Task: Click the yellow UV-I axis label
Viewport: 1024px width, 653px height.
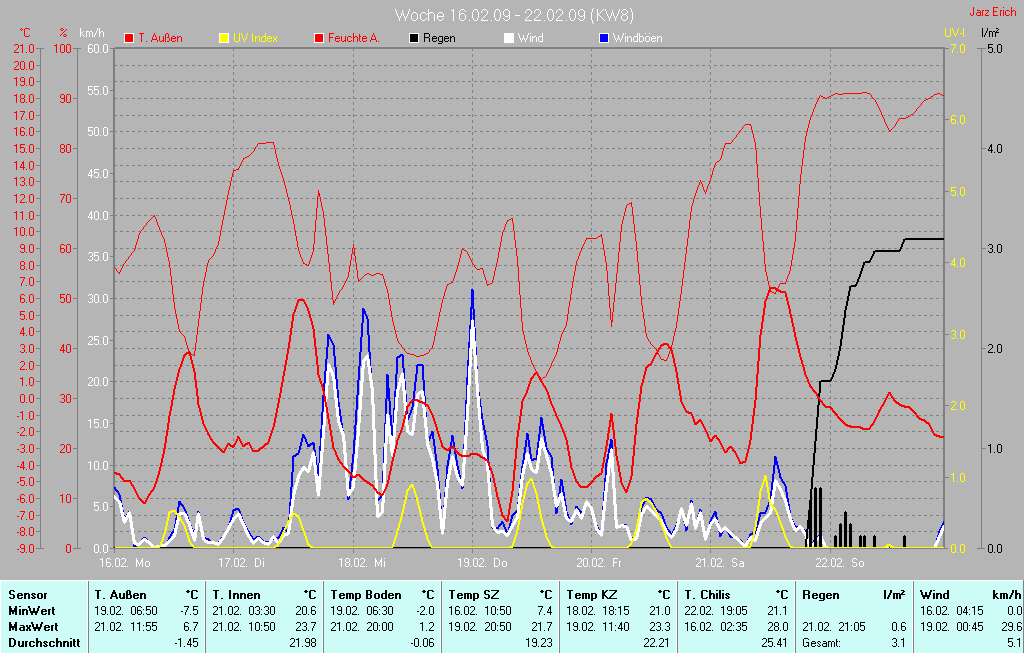Action: pos(954,33)
